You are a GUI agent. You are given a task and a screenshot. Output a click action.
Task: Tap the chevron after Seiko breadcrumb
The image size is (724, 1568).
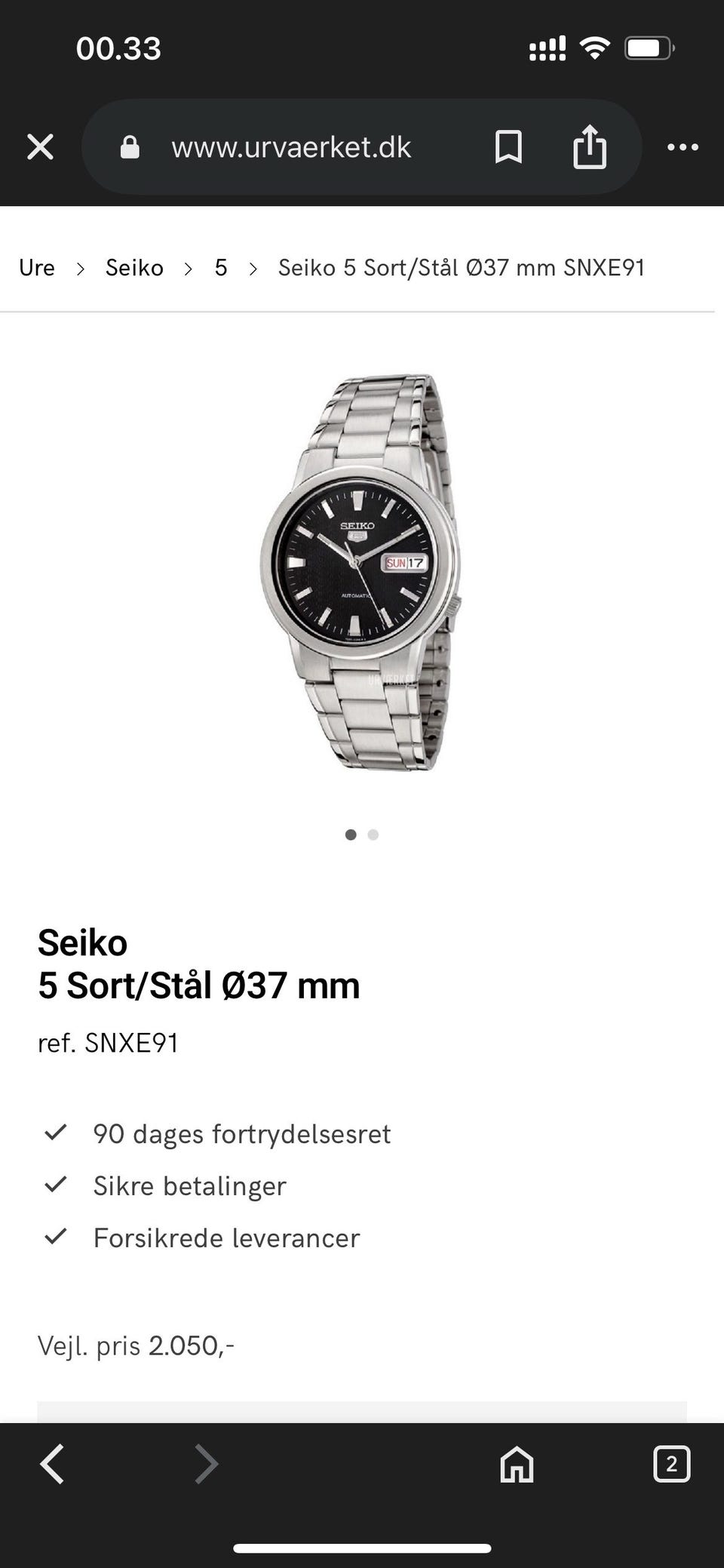(189, 269)
